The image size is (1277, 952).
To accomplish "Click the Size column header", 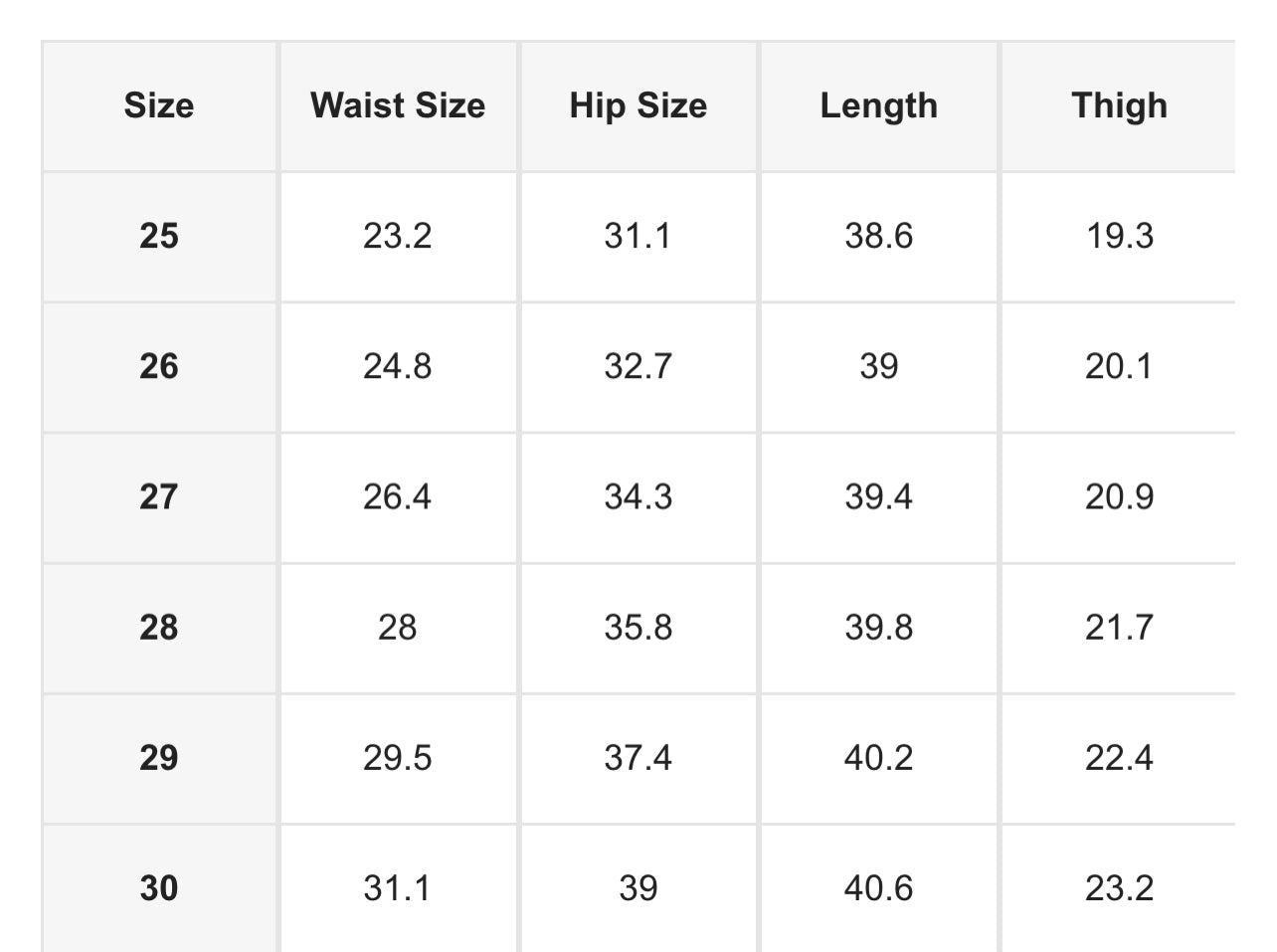I will (x=159, y=105).
